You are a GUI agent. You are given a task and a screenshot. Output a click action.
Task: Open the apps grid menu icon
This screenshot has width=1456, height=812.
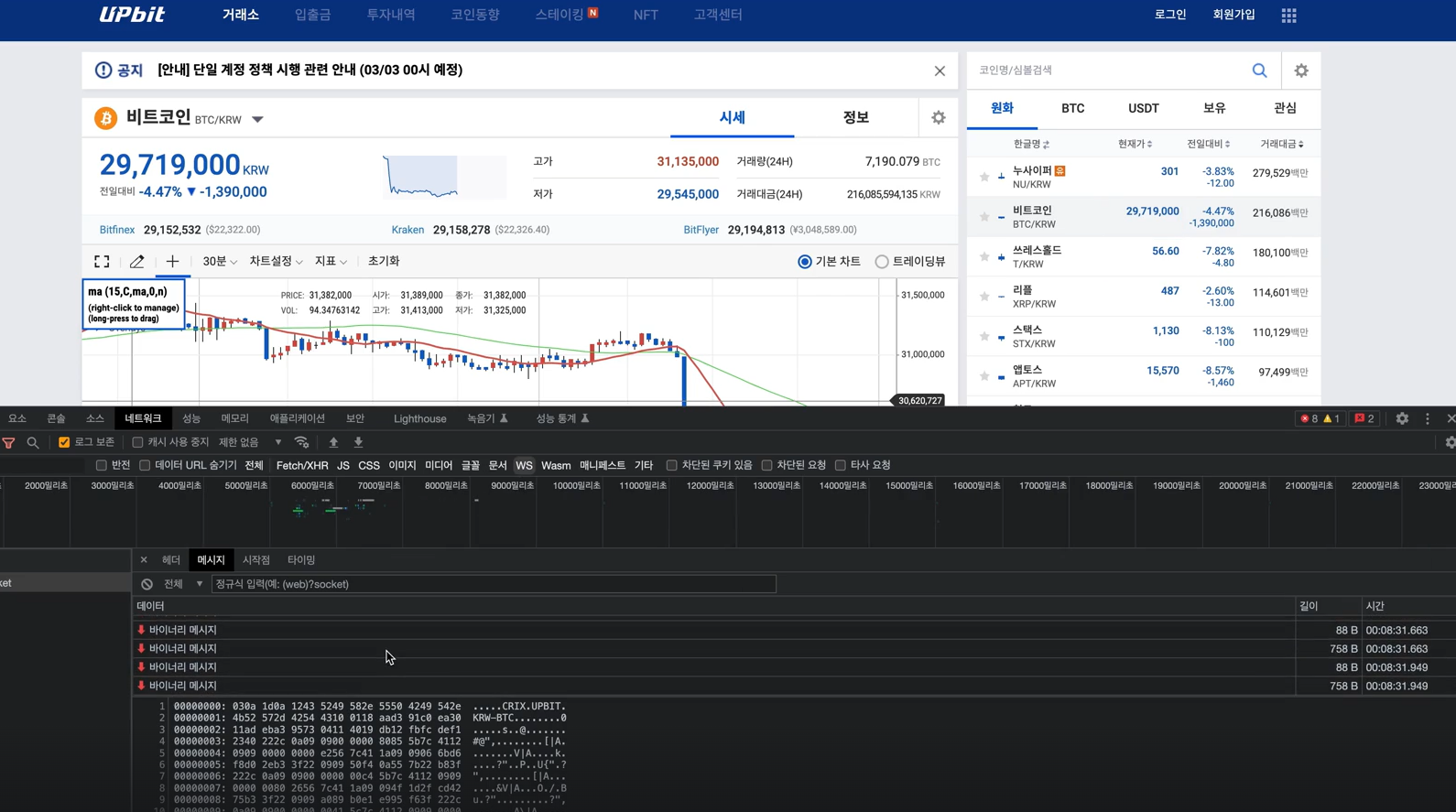point(1288,16)
